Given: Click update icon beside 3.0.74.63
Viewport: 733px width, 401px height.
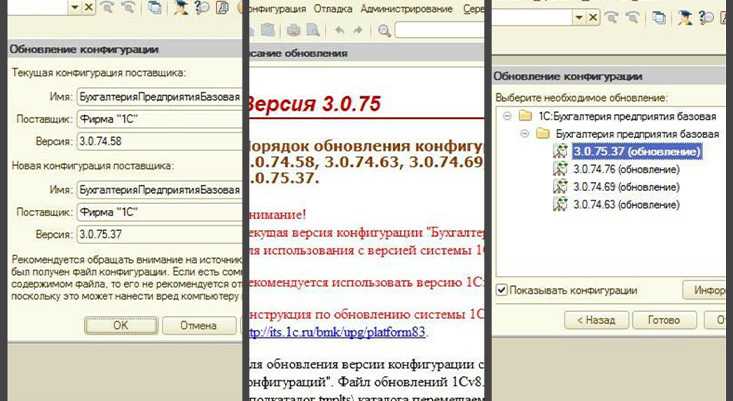Looking at the screenshot, I should (x=561, y=204).
